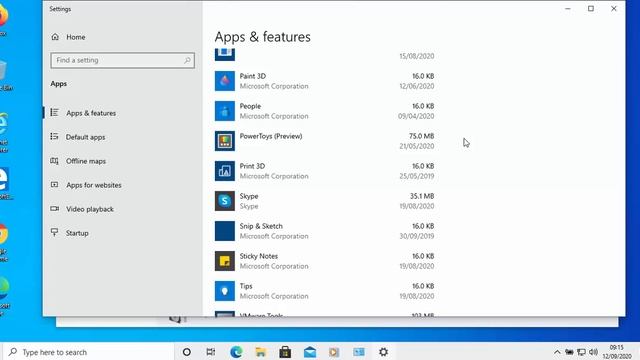Click the Print 3D app icon
The width and height of the screenshot is (640, 360).
pos(225,171)
